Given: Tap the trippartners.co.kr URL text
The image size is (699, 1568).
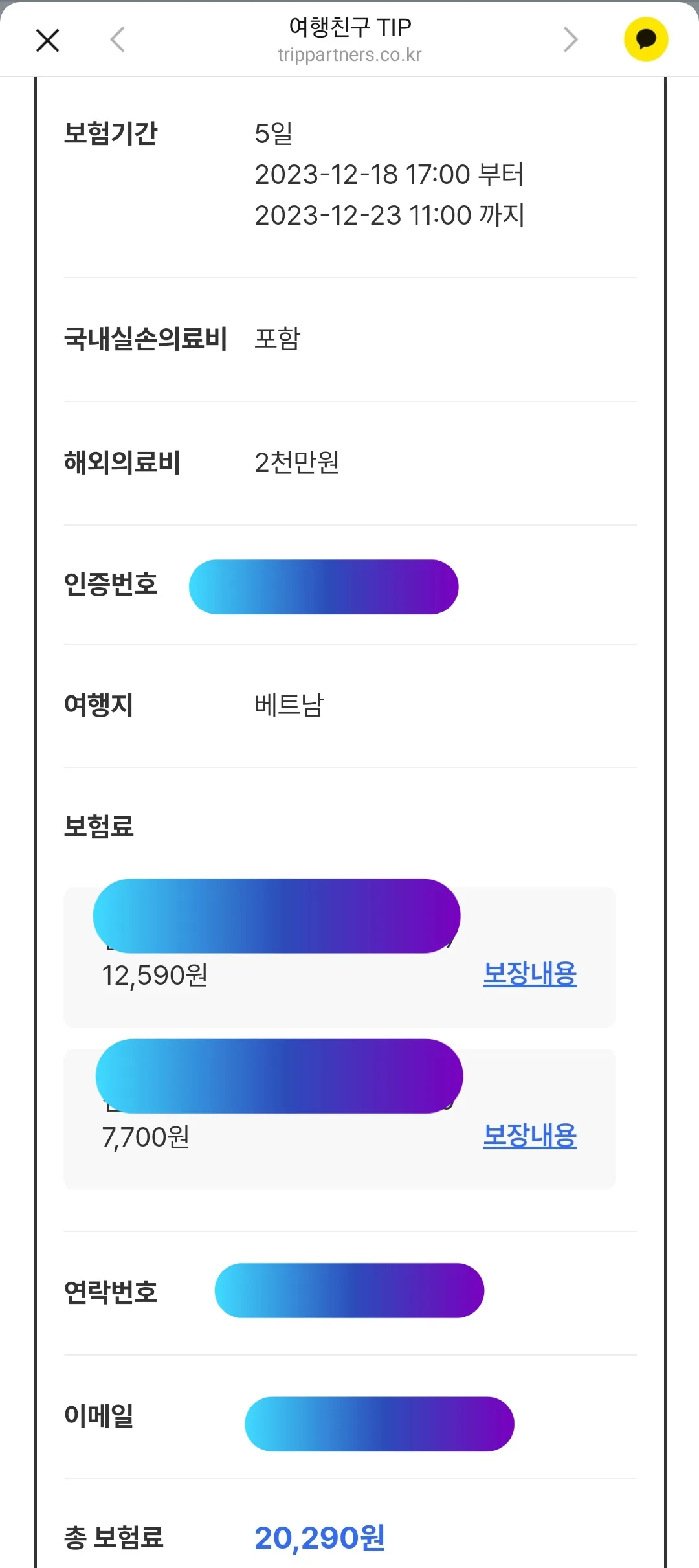Looking at the screenshot, I should pyautogui.click(x=349, y=55).
